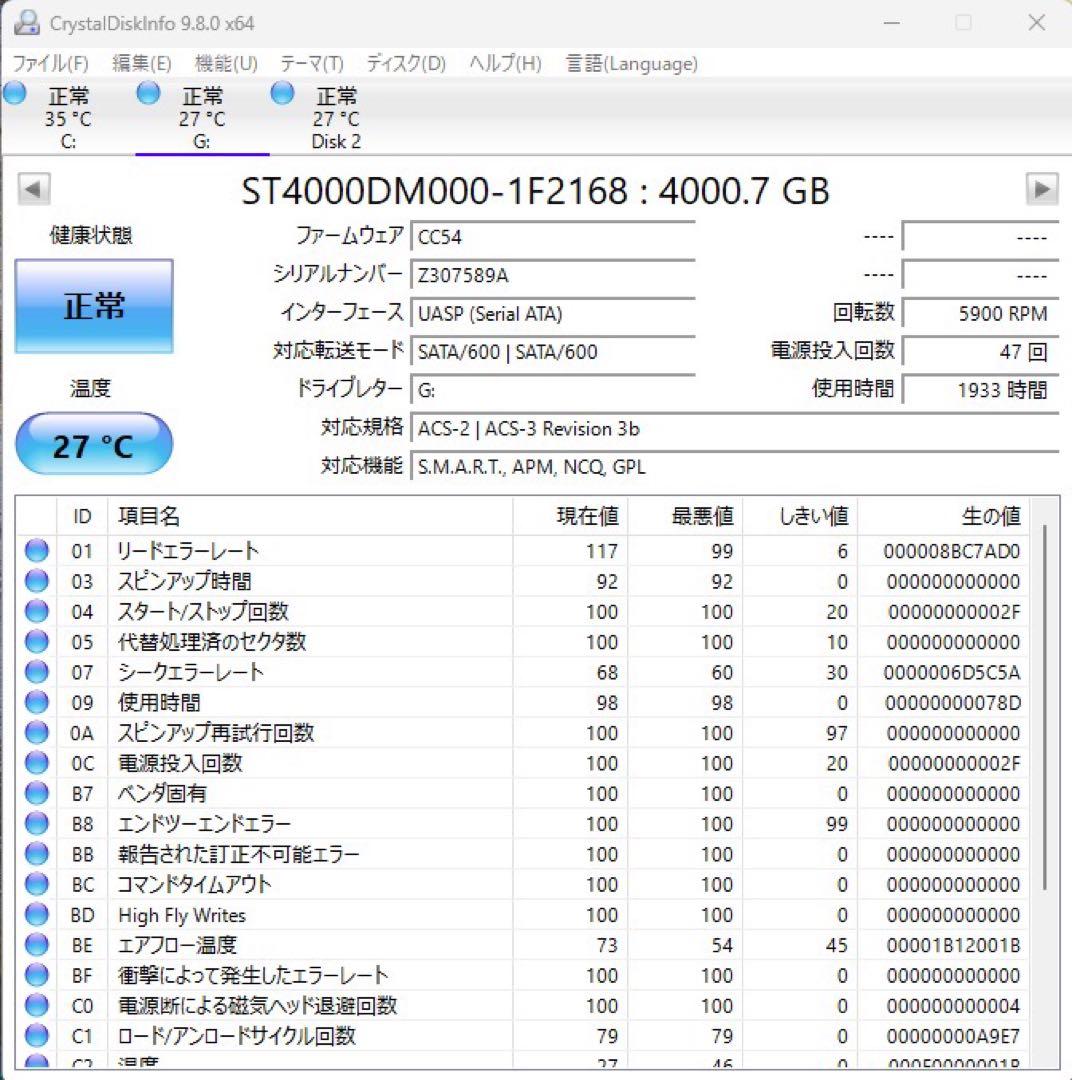
Task: Click the features field S.M.A.R.T., APM, NCQ, GPL
Action: 734,467
